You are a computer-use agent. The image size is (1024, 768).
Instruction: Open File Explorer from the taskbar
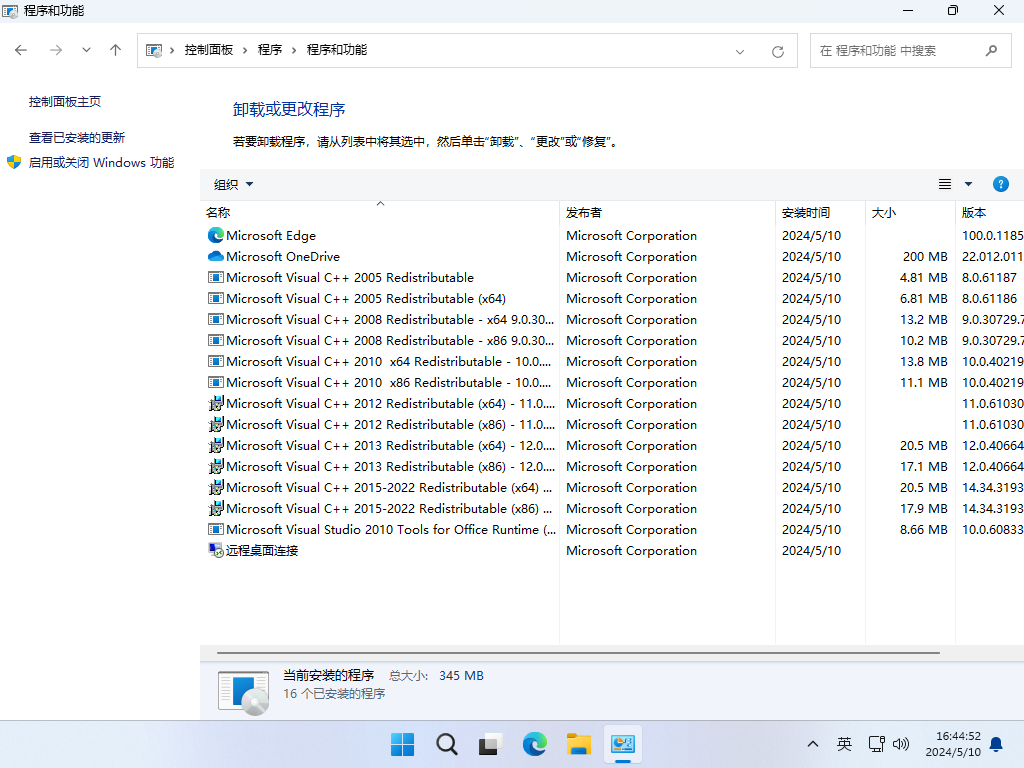pyautogui.click(x=579, y=744)
